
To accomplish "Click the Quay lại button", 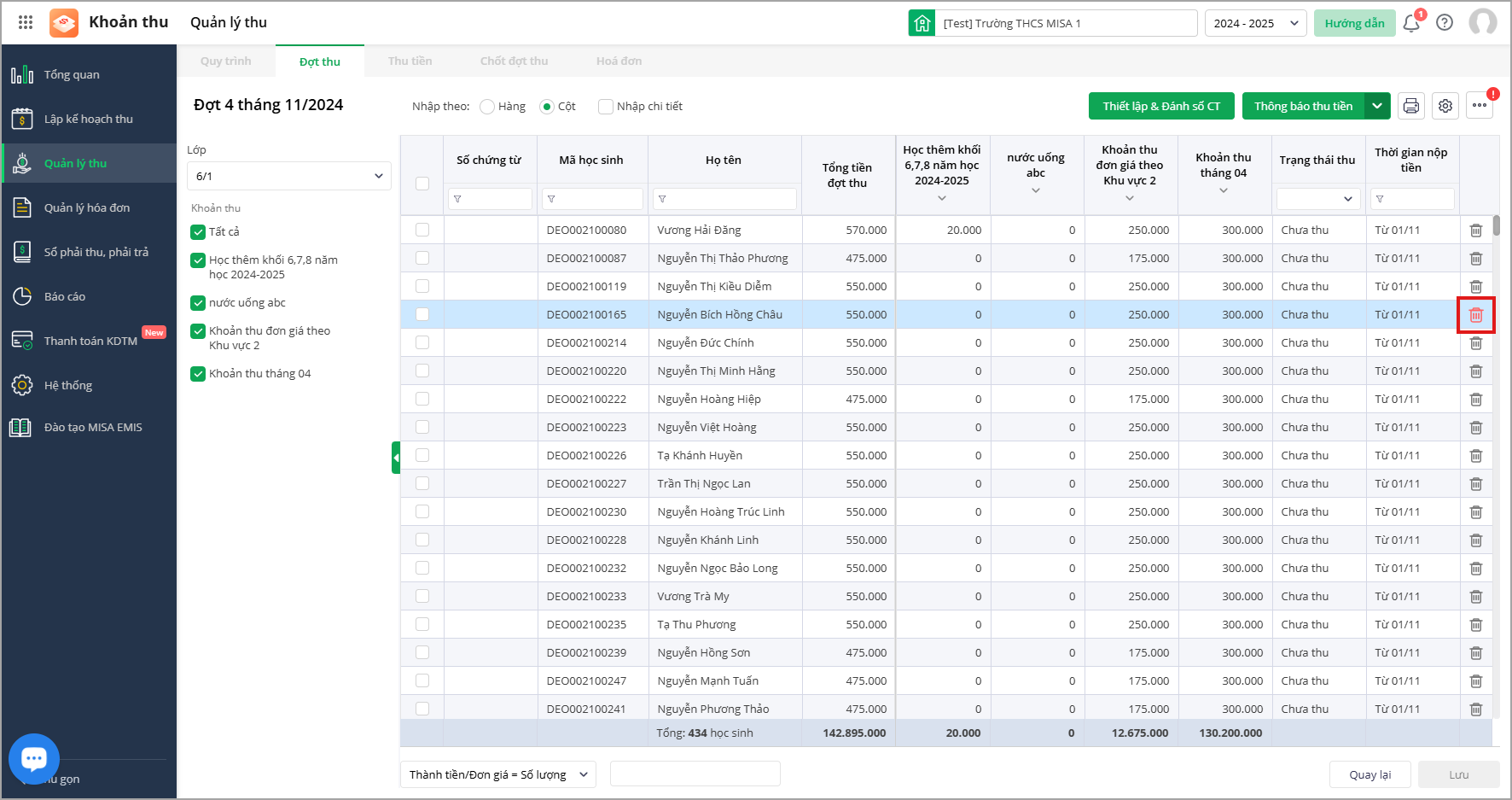I will (1370, 774).
